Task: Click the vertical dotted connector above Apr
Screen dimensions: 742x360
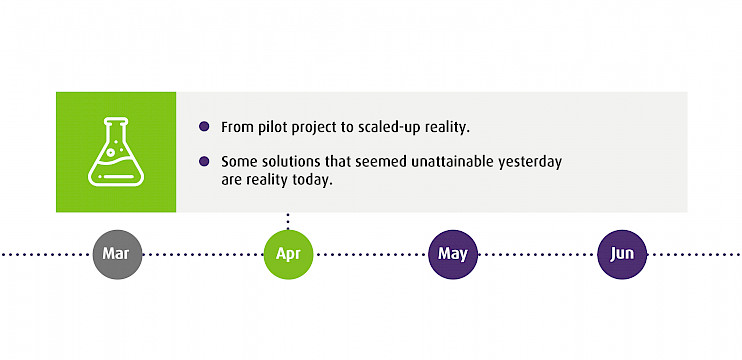Action: 288,221
